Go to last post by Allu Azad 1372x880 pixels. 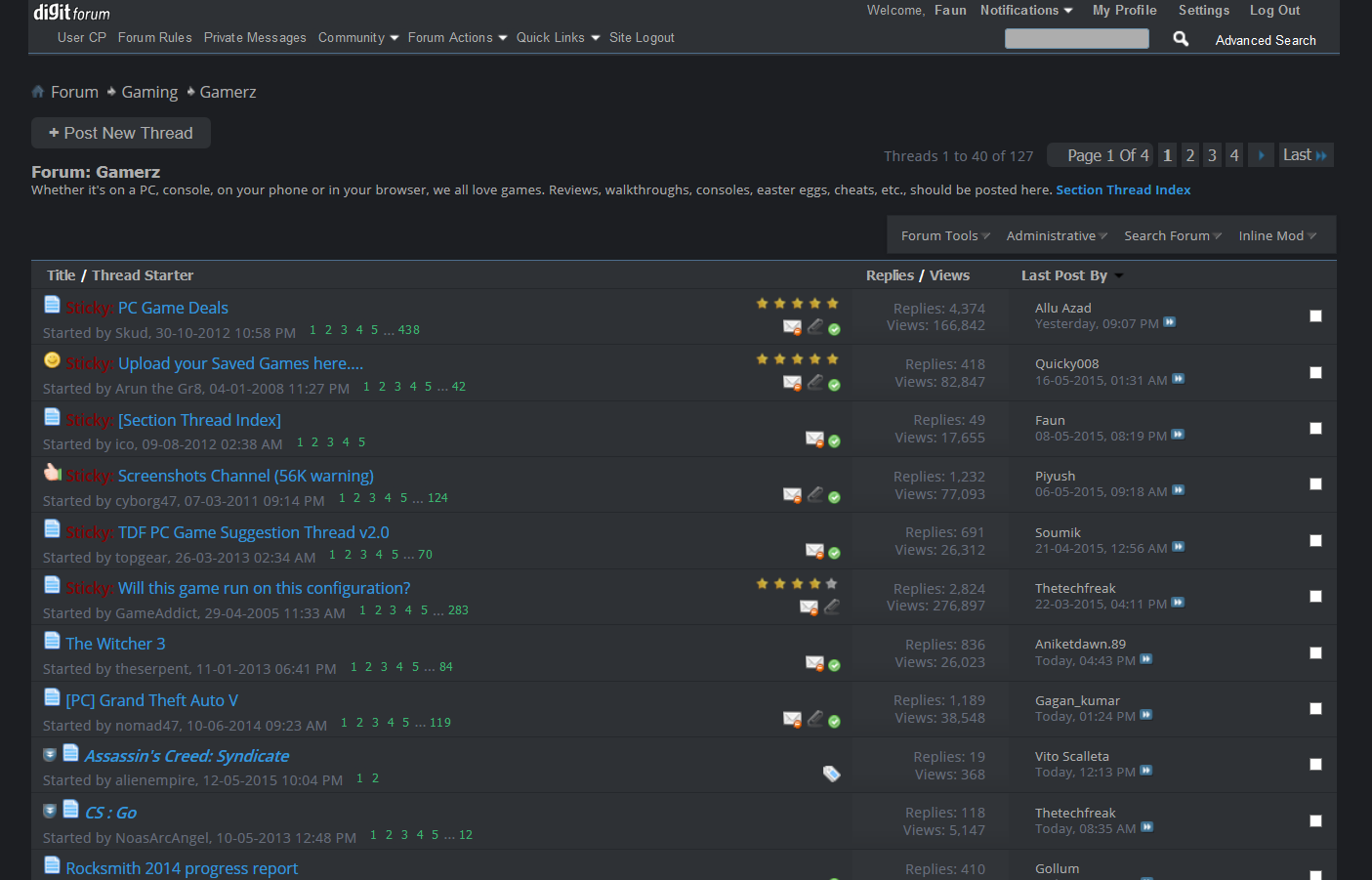pyautogui.click(x=1170, y=323)
